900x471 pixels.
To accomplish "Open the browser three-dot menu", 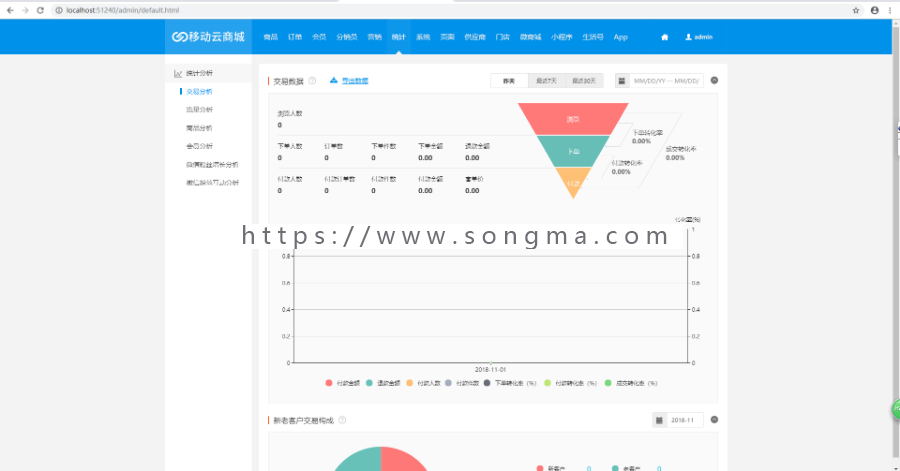I will [x=890, y=10].
